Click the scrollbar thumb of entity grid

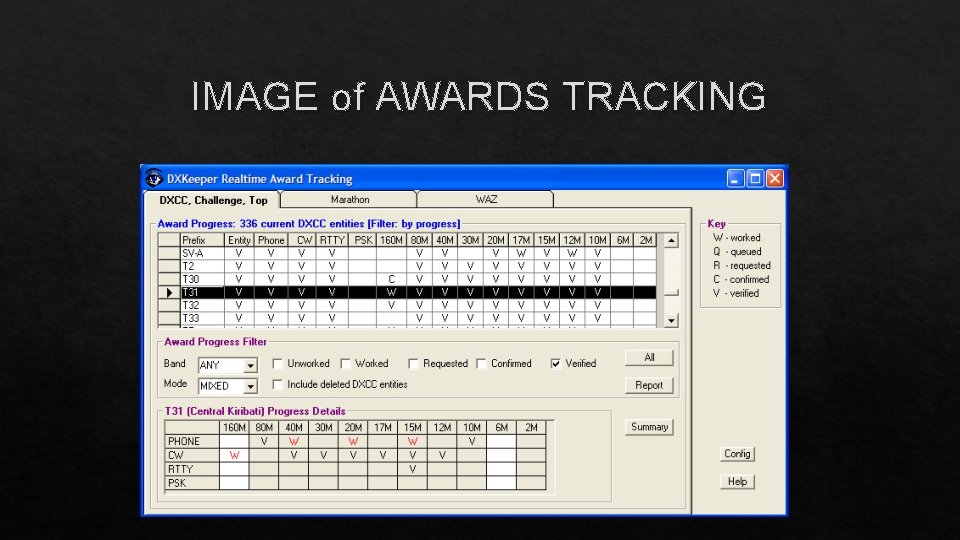[x=672, y=292]
